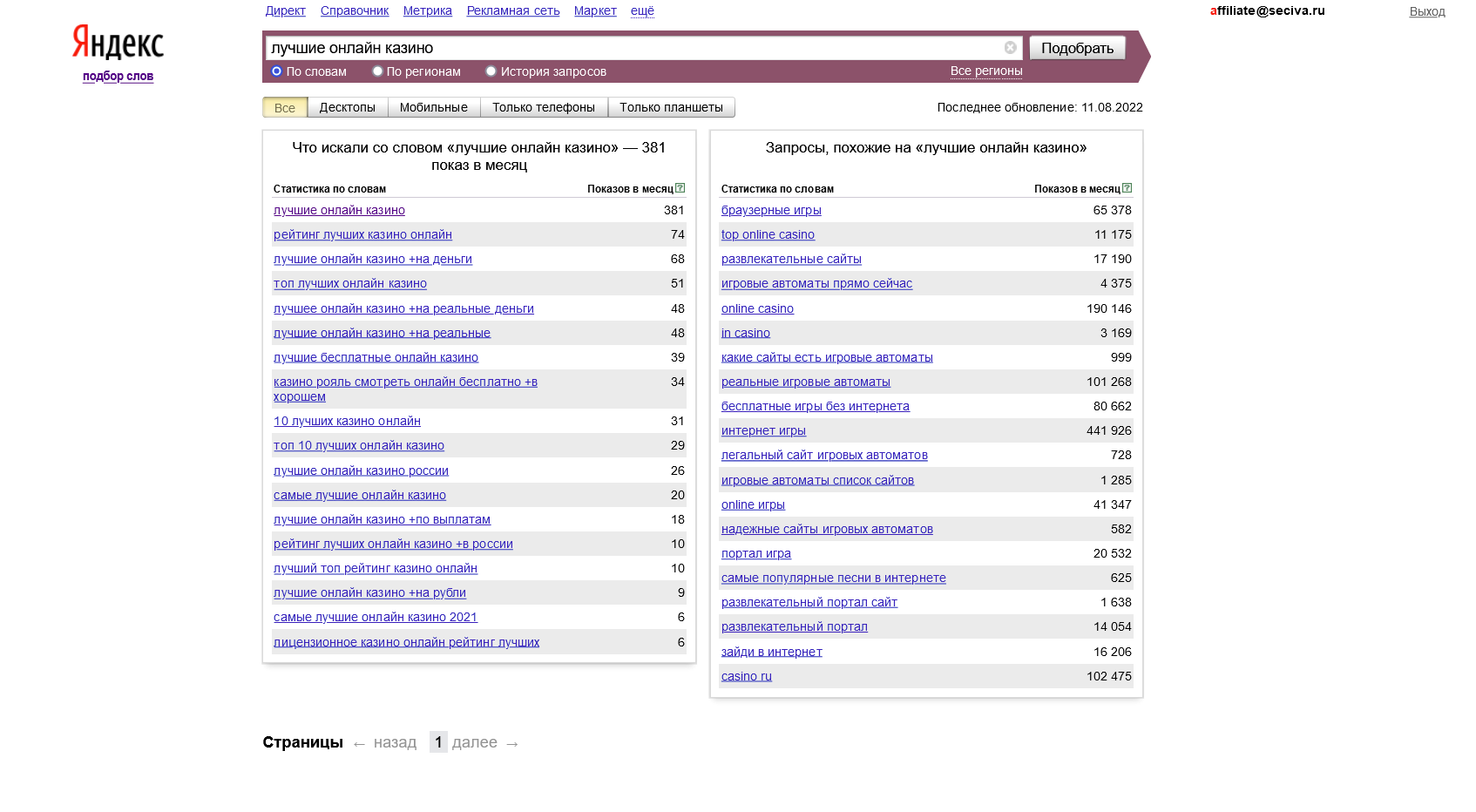Open лучшие бесплатные онлайн казино link
The height and width of the screenshot is (812, 1476).
pyautogui.click(x=376, y=357)
